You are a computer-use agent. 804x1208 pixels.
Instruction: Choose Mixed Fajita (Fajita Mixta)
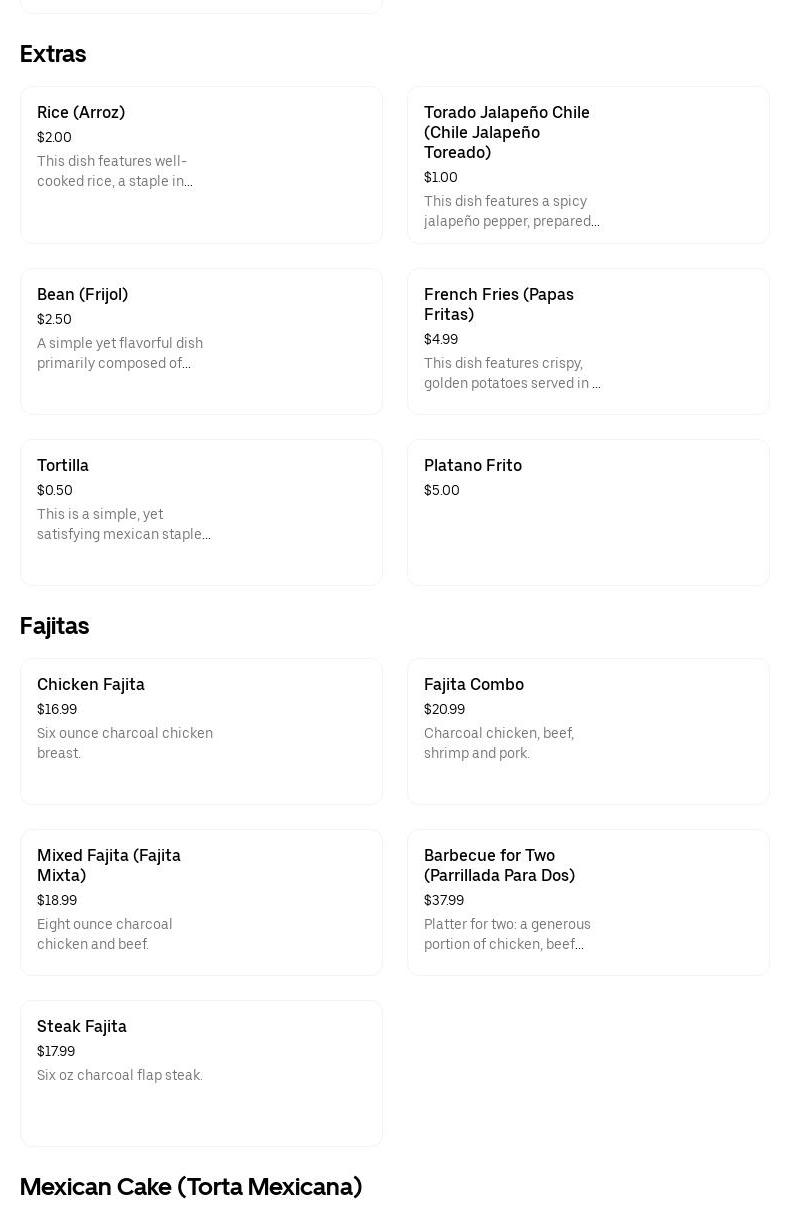(201, 902)
